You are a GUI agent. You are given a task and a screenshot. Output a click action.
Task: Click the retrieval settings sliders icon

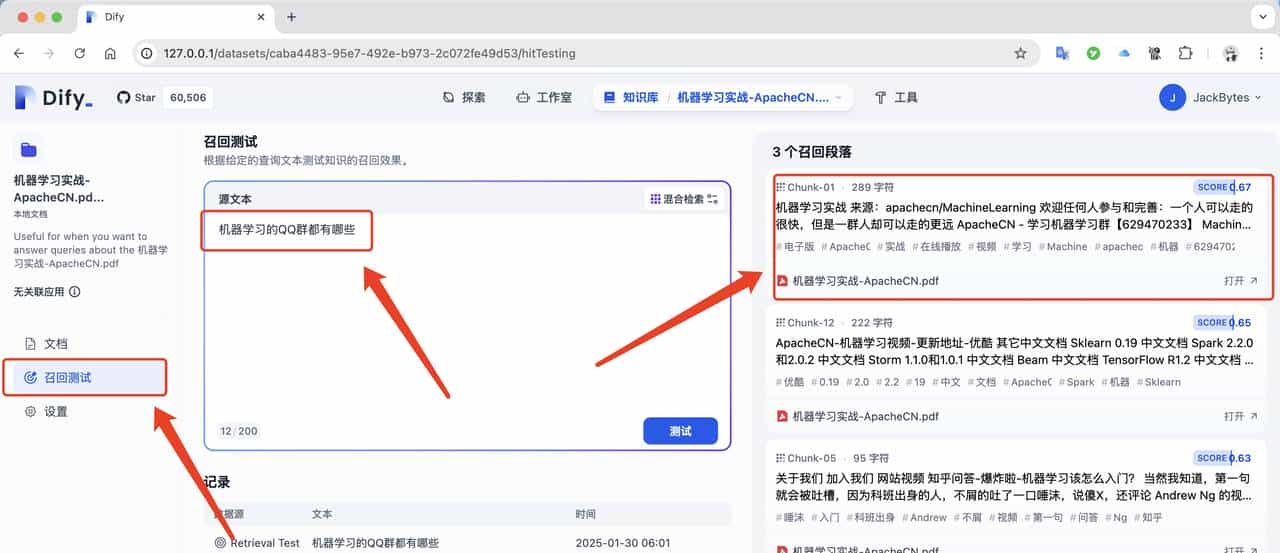tap(713, 199)
